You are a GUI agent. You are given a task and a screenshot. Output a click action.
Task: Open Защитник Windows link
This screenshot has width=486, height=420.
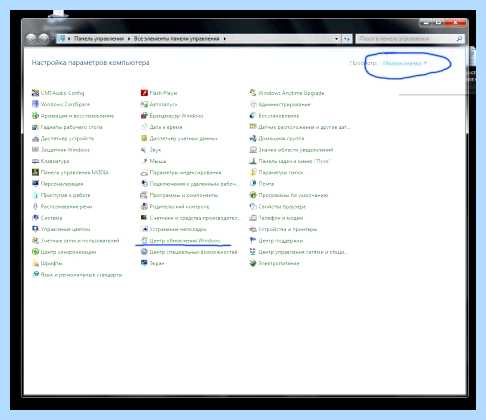coord(65,150)
